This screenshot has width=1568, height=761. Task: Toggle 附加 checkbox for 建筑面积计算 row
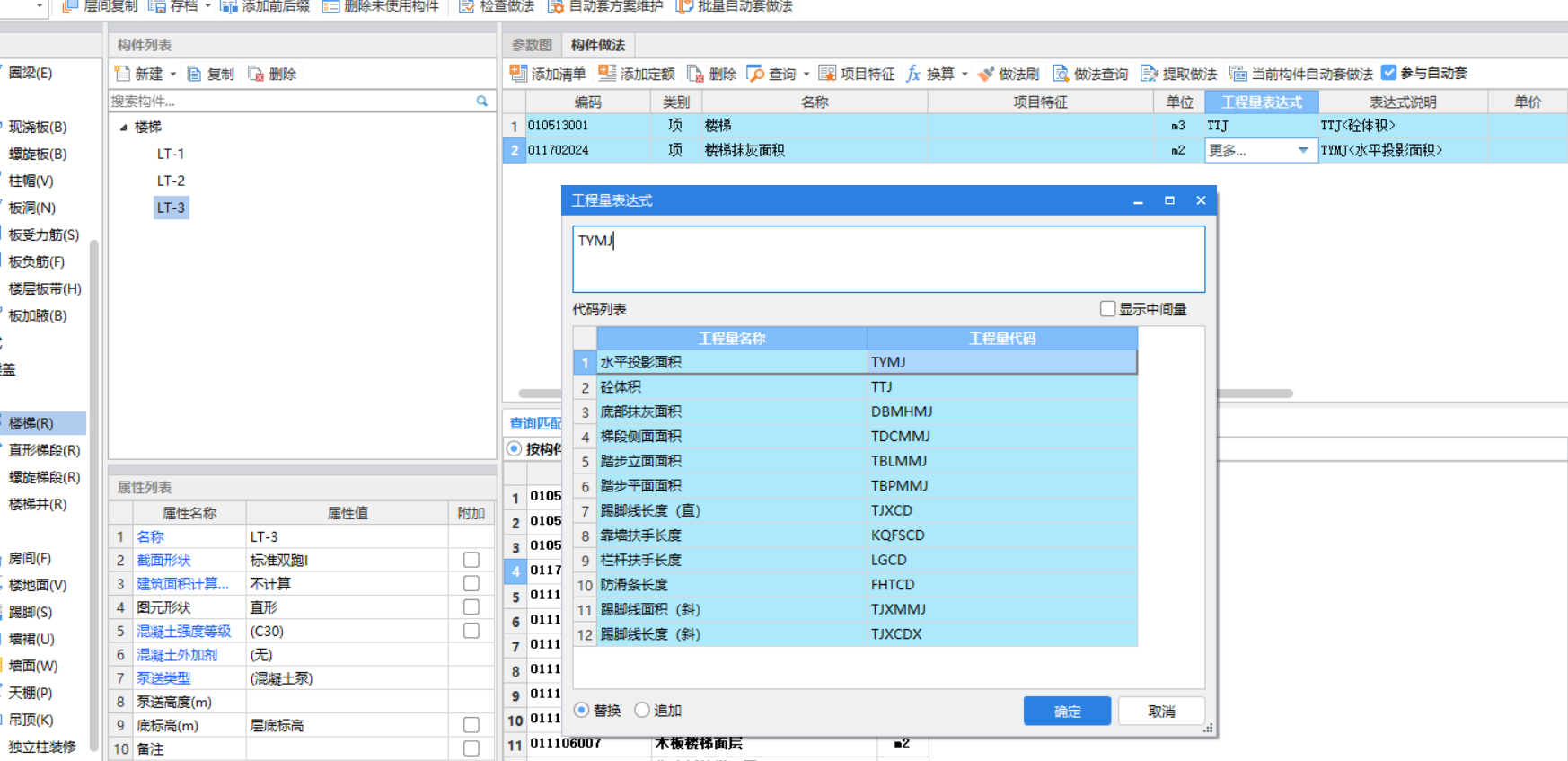coord(471,583)
